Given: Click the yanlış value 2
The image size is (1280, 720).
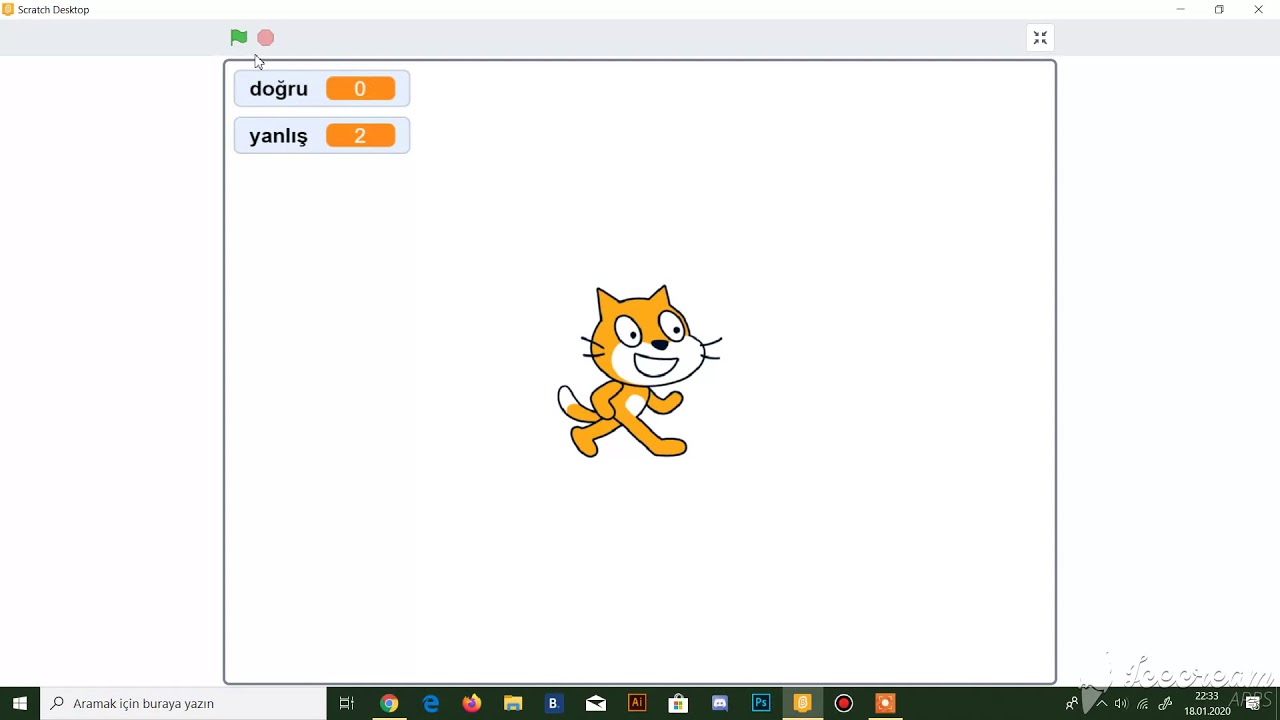Looking at the screenshot, I should [x=360, y=135].
